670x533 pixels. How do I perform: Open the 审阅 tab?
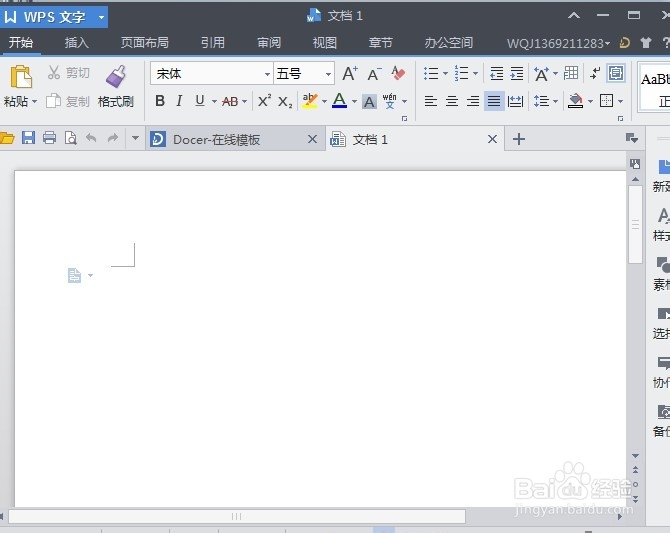[269, 43]
